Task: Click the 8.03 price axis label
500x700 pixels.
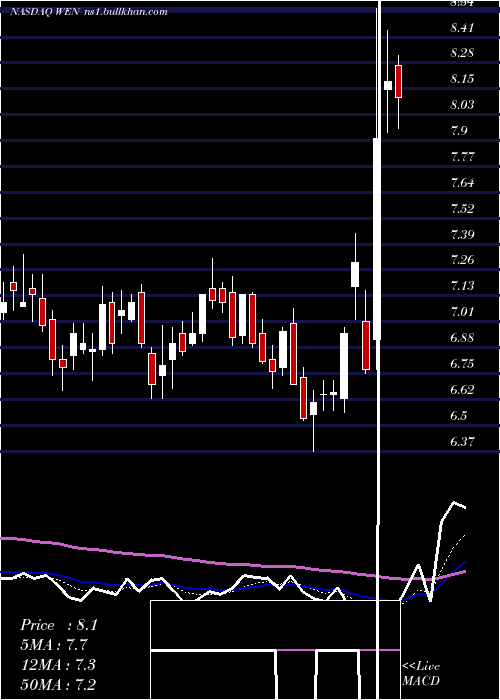Action: coord(462,105)
